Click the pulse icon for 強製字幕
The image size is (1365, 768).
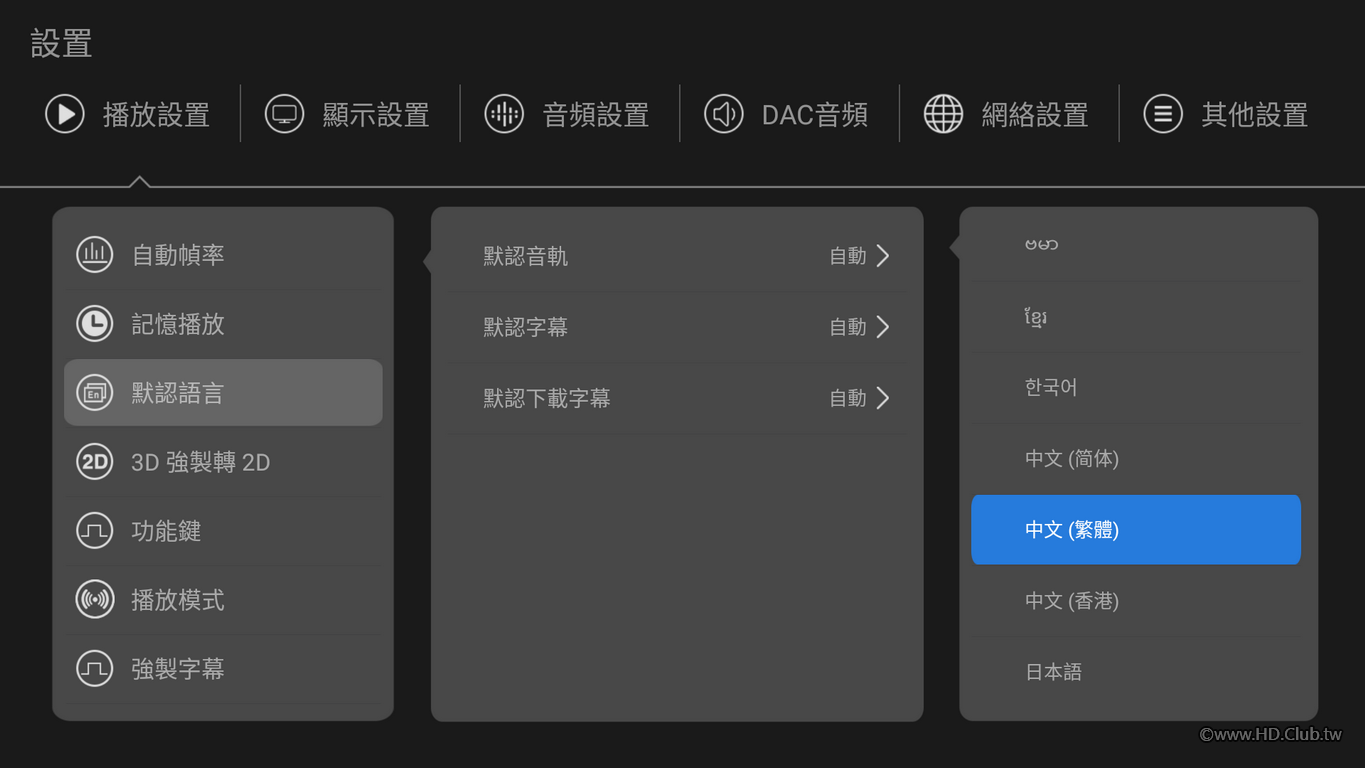coord(95,668)
